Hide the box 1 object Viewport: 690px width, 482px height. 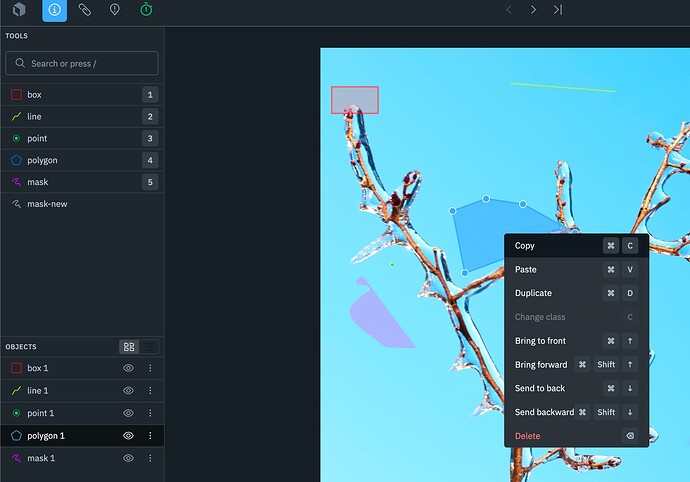click(x=128, y=368)
